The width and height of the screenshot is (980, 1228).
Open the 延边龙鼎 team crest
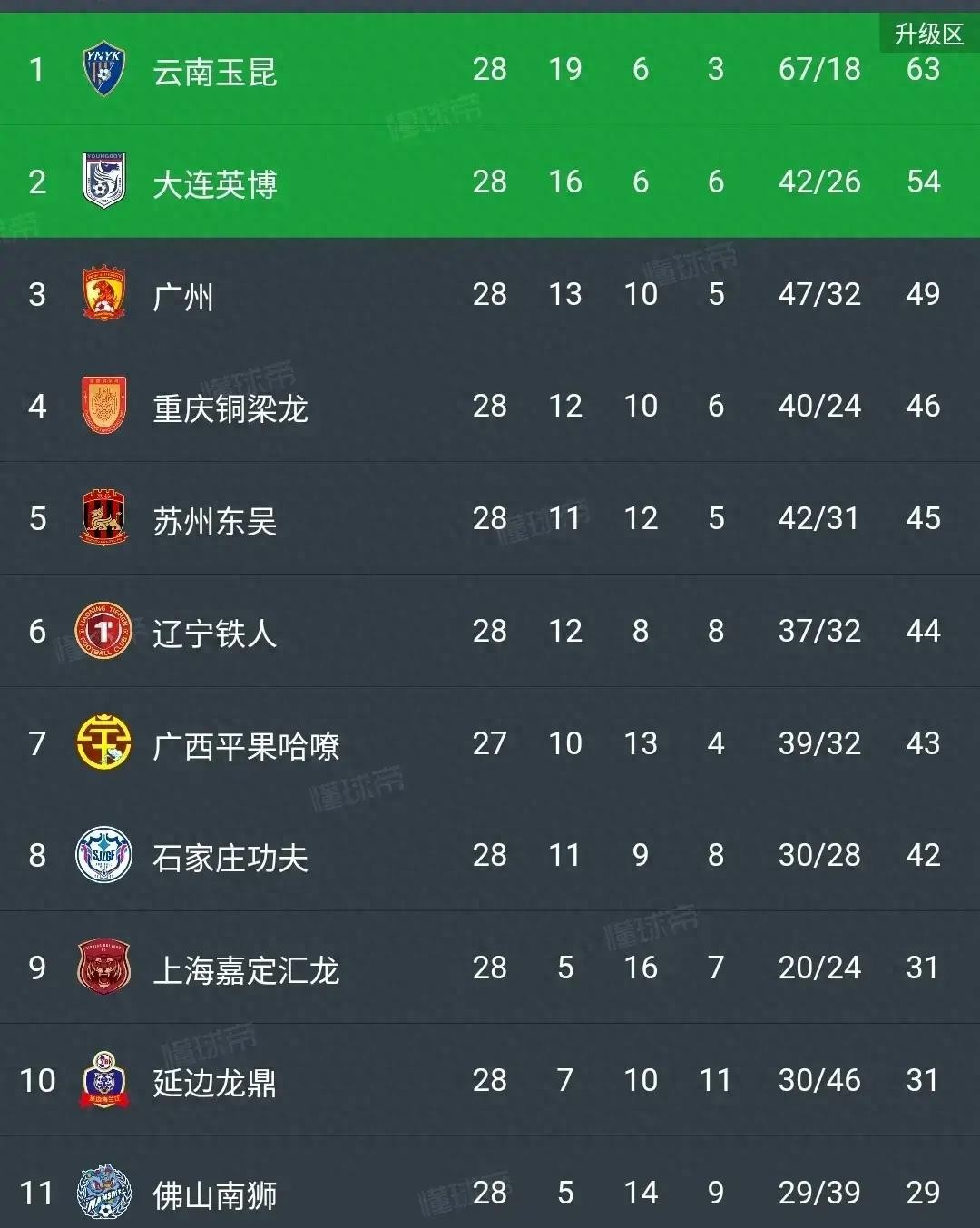(103, 1080)
